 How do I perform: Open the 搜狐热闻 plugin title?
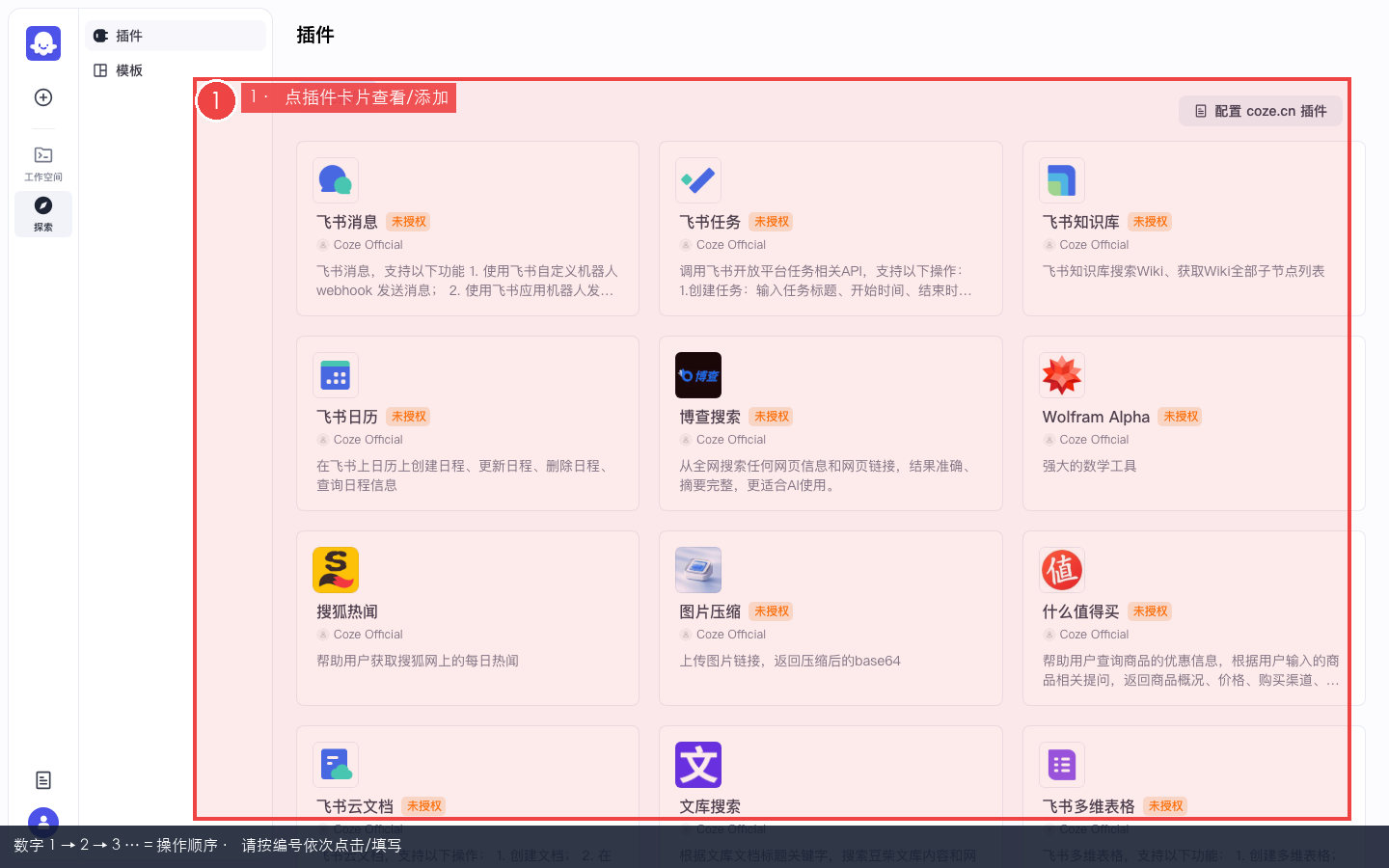click(x=347, y=611)
